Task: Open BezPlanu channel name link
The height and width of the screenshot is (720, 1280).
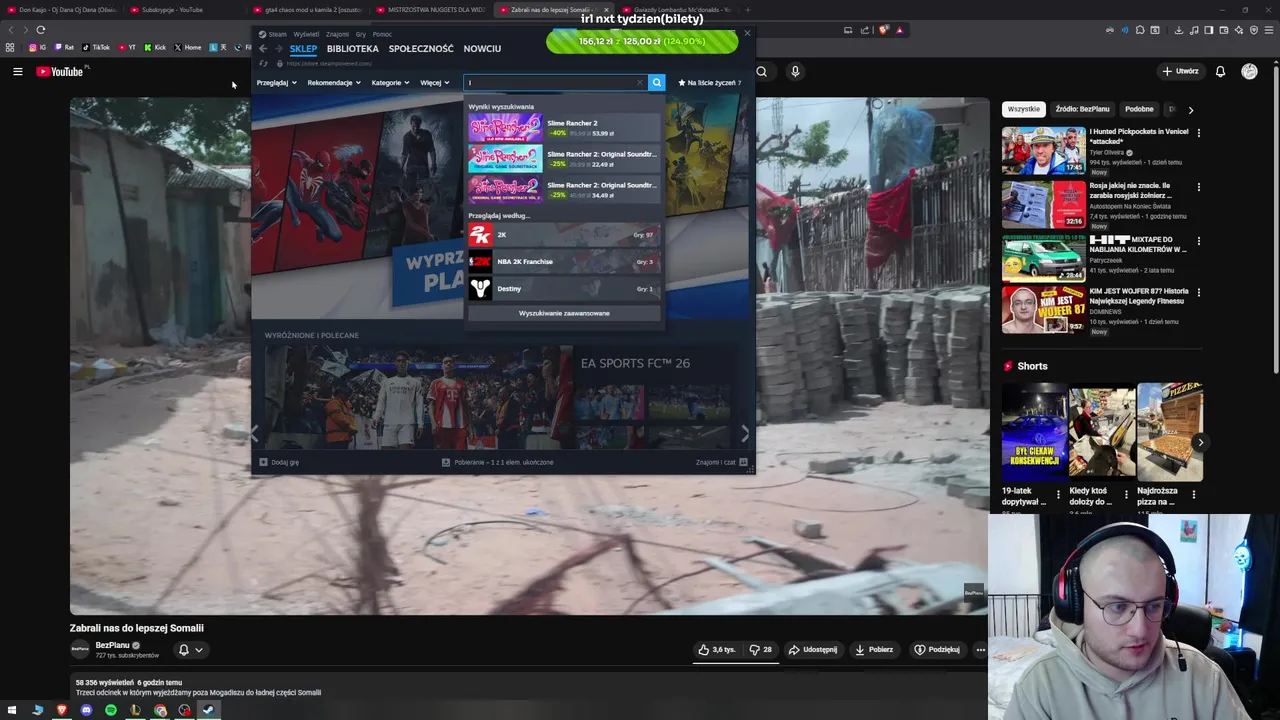Action: tap(112, 645)
